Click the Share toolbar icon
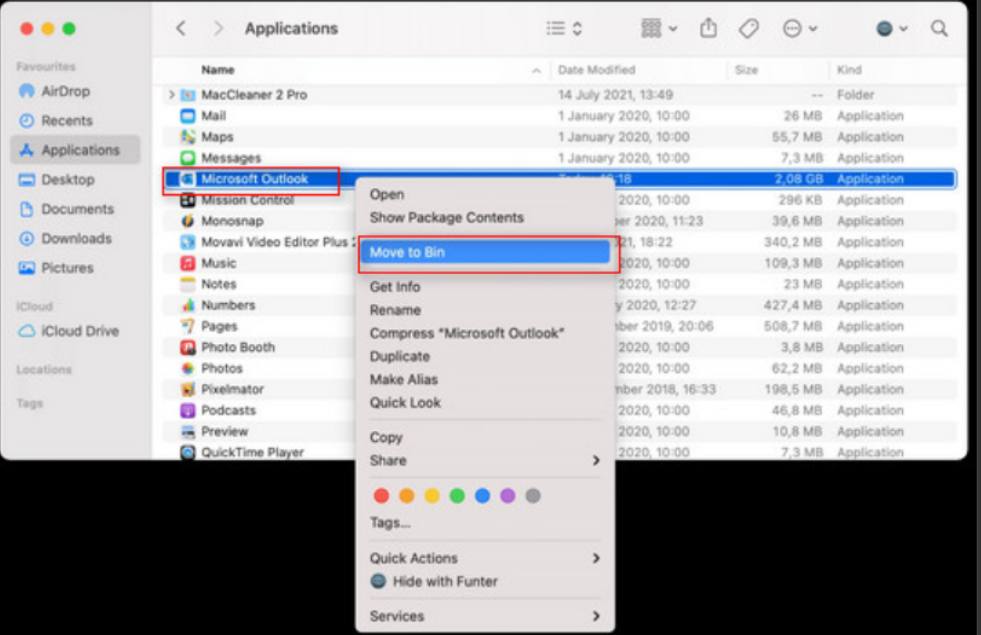Viewport: 981px width, 635px height. point(708,28)
